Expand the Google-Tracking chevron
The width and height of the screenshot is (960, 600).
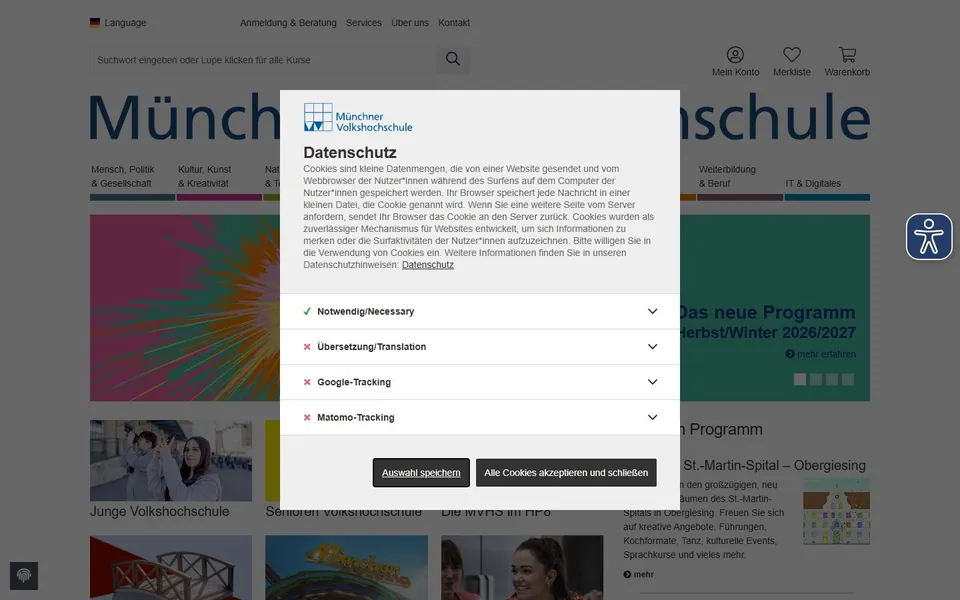click(653, 382)
